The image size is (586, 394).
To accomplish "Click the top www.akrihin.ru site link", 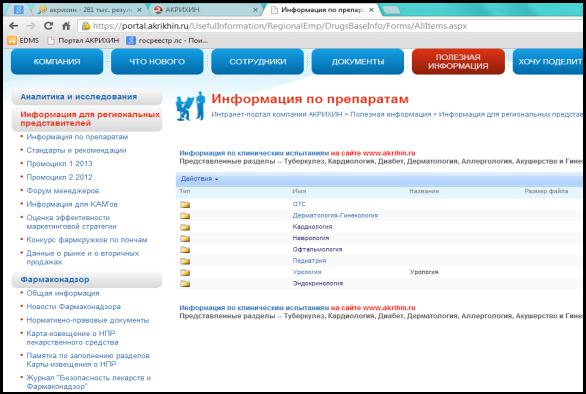I will click(389, 153).
